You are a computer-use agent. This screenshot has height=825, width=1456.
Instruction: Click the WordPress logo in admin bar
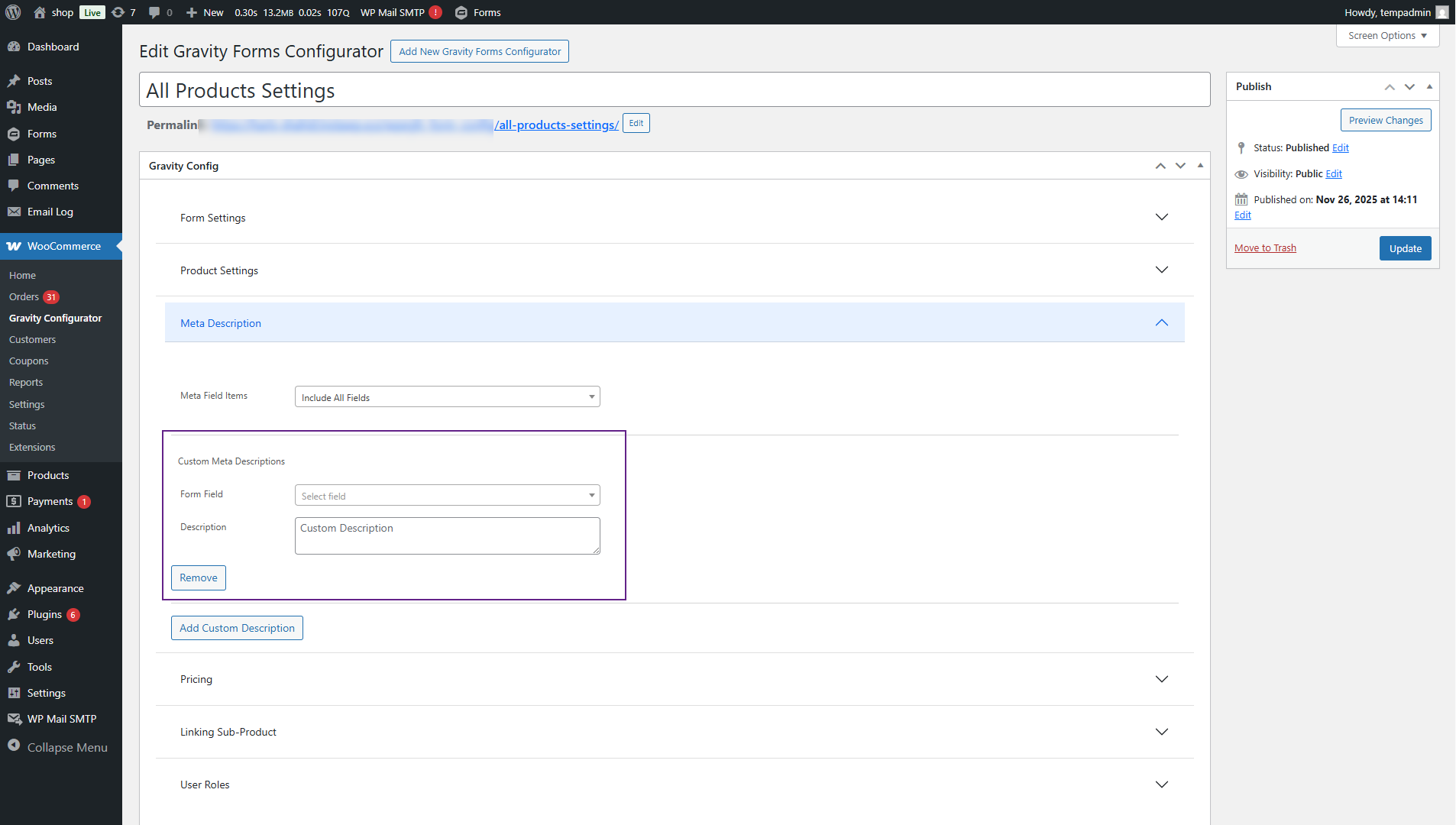13,12
